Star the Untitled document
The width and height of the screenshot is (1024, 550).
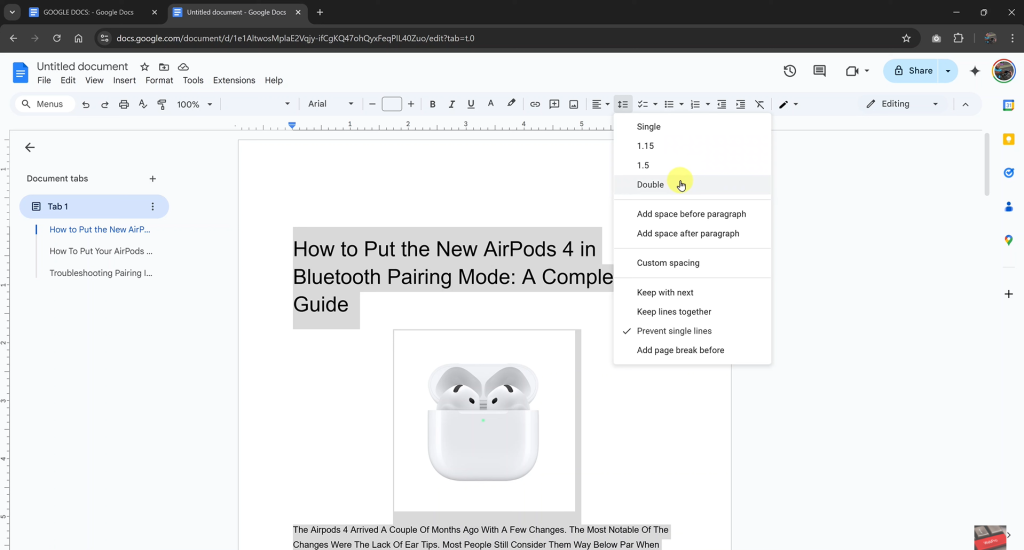pyautogui.click(x=144, y=67)
